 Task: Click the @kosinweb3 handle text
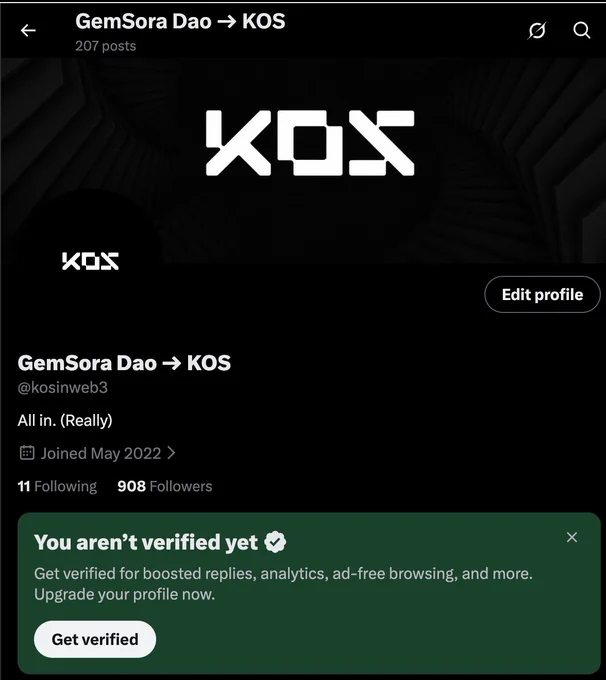(62, 387)
